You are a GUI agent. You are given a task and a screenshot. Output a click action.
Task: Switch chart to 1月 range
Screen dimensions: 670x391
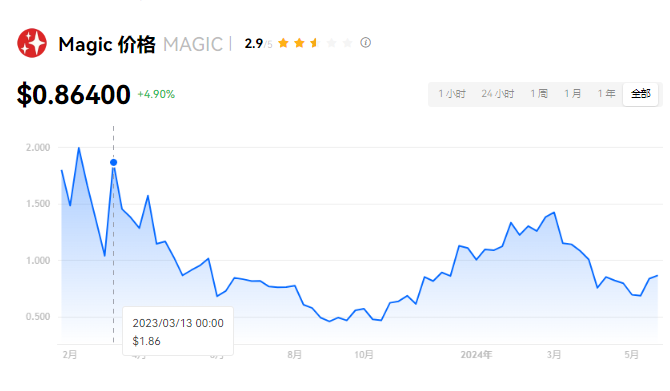(x=573, y=94)
